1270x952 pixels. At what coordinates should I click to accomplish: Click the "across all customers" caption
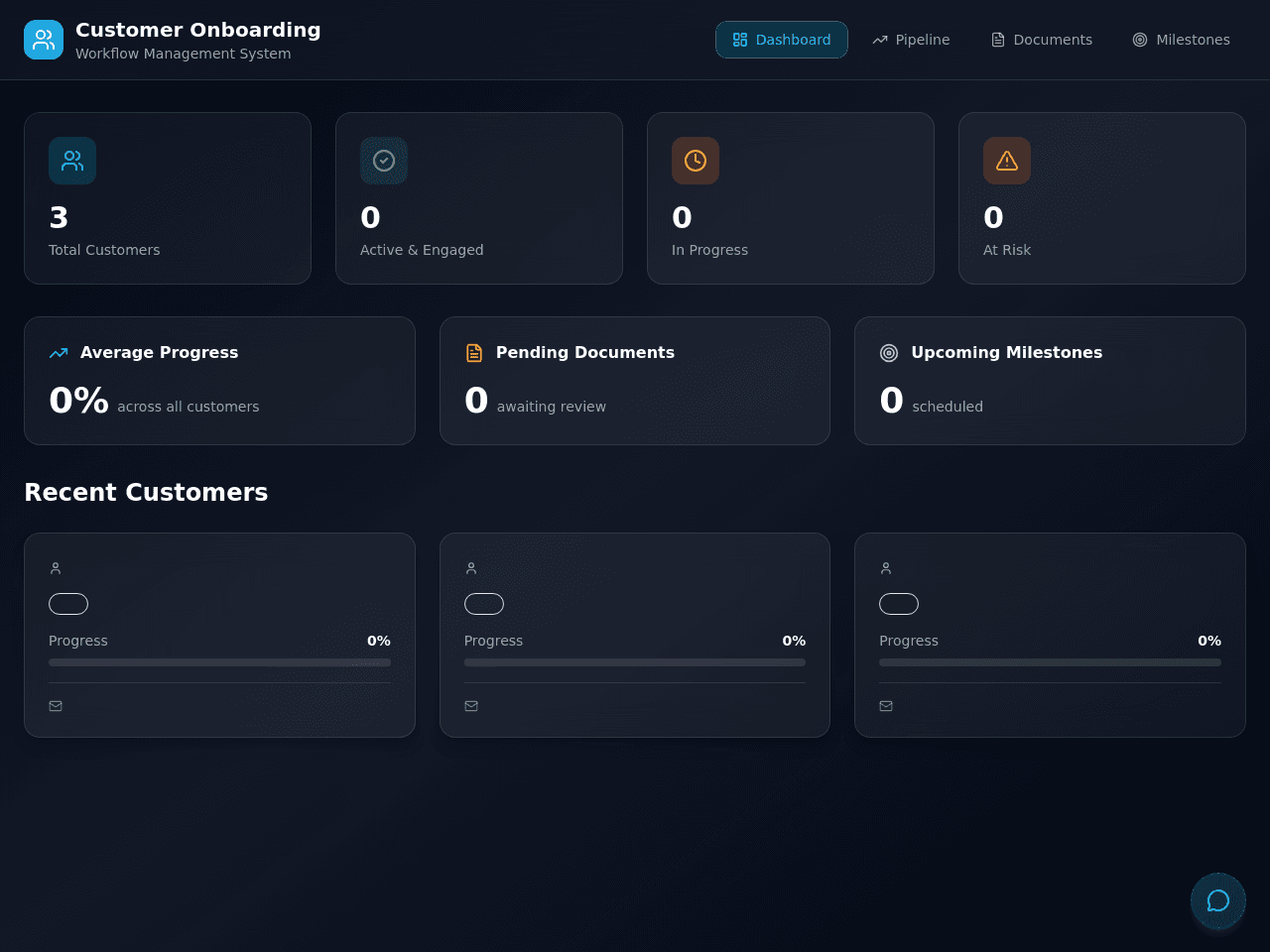pyautogui.click(x=189, y=407)
